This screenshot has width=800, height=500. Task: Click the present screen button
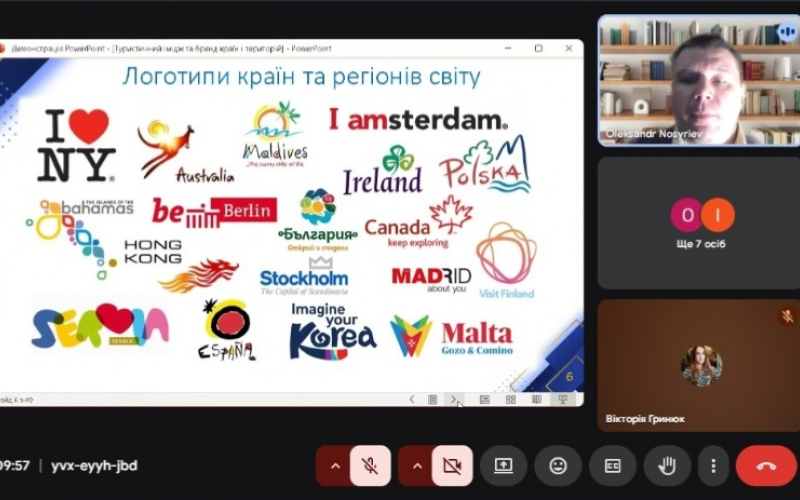coord(503,466)
